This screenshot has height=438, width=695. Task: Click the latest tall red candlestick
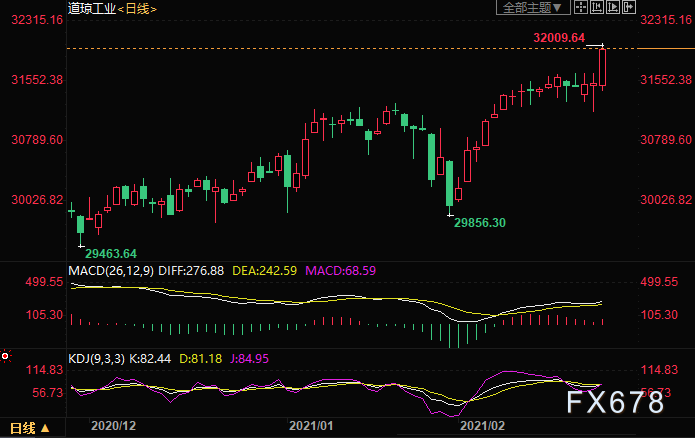tap(602, 67)
